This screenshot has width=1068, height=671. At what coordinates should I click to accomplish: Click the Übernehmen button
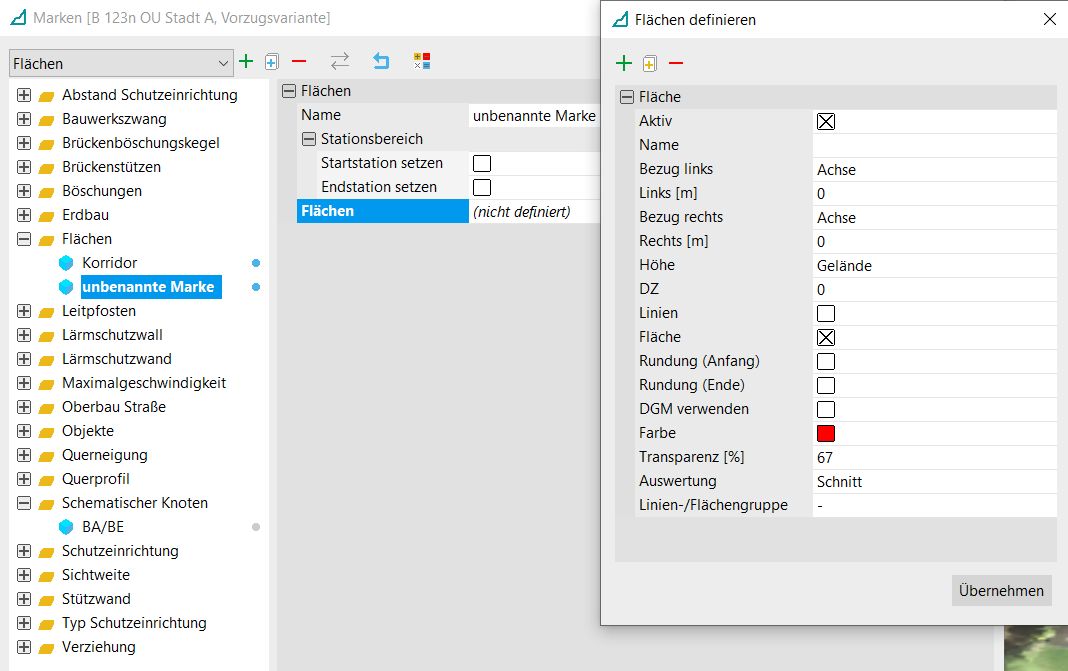tap(1001, 590)
